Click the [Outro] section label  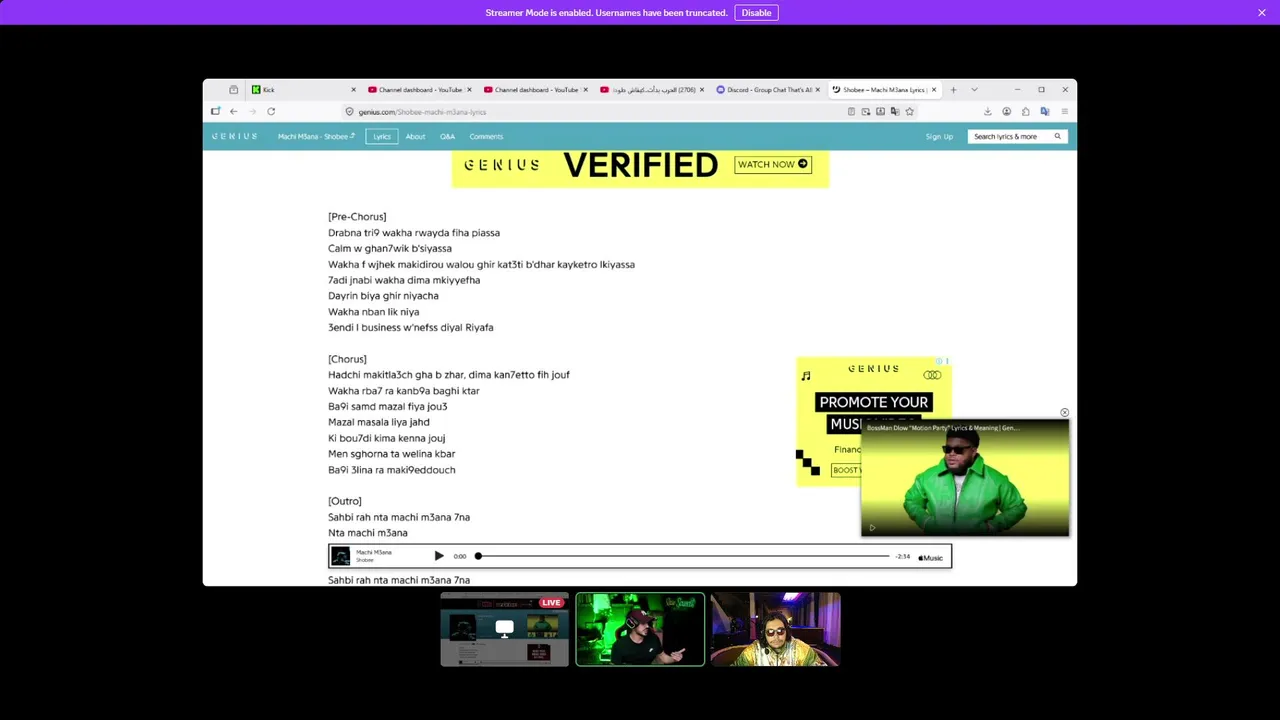tap(345, 501)
